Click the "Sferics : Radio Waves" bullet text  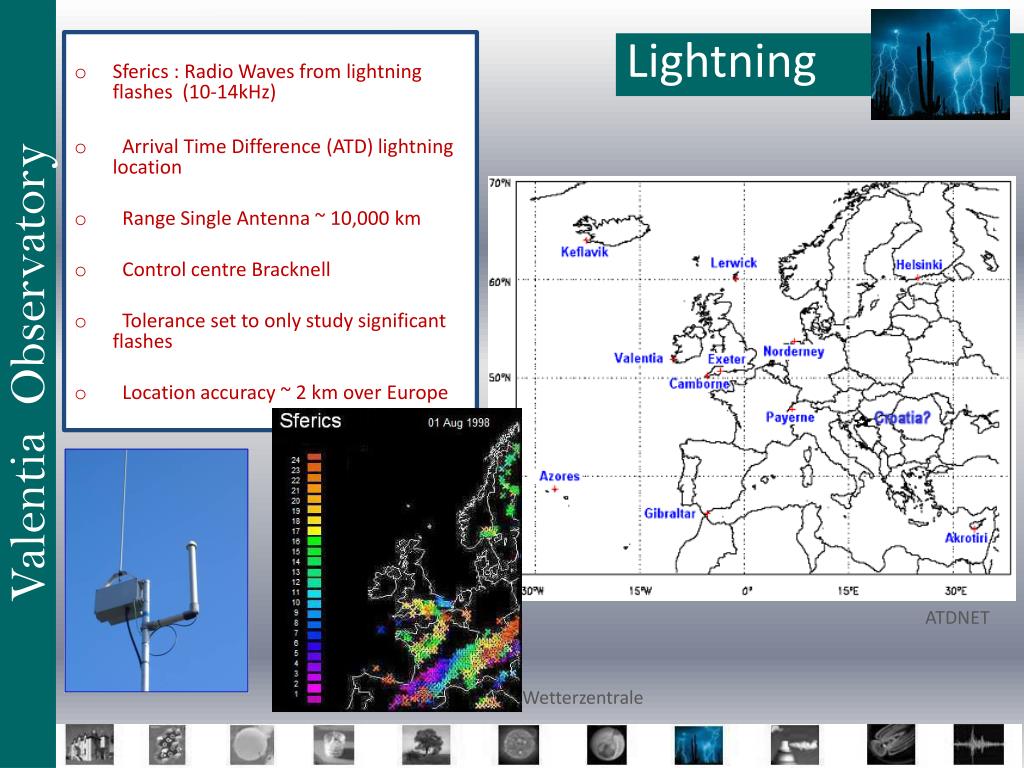[267, 81]
